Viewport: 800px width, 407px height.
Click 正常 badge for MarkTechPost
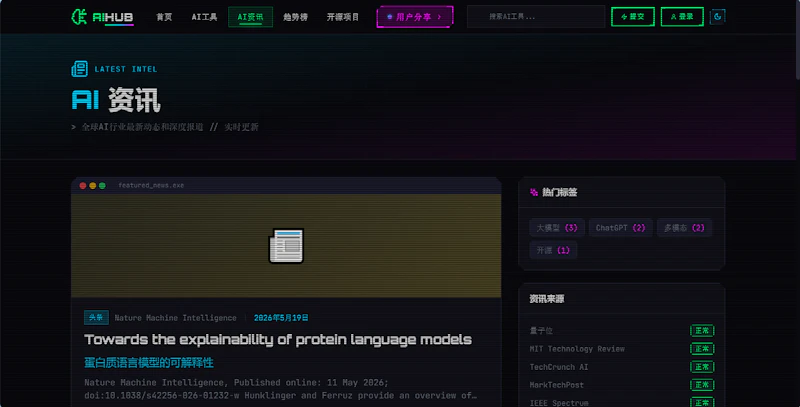(x=702, y=385)
